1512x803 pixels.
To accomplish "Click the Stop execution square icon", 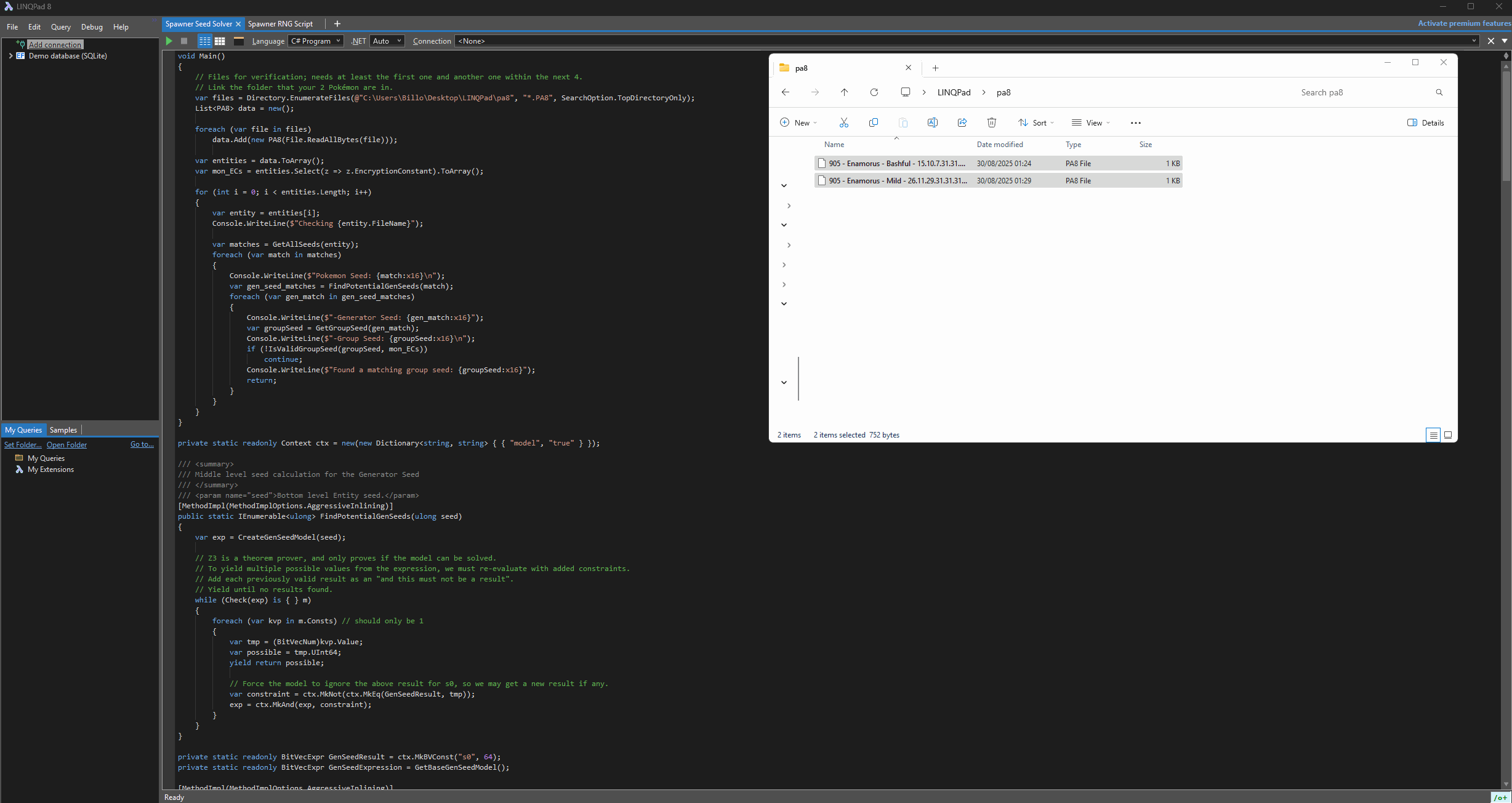I will pos(184,41).
